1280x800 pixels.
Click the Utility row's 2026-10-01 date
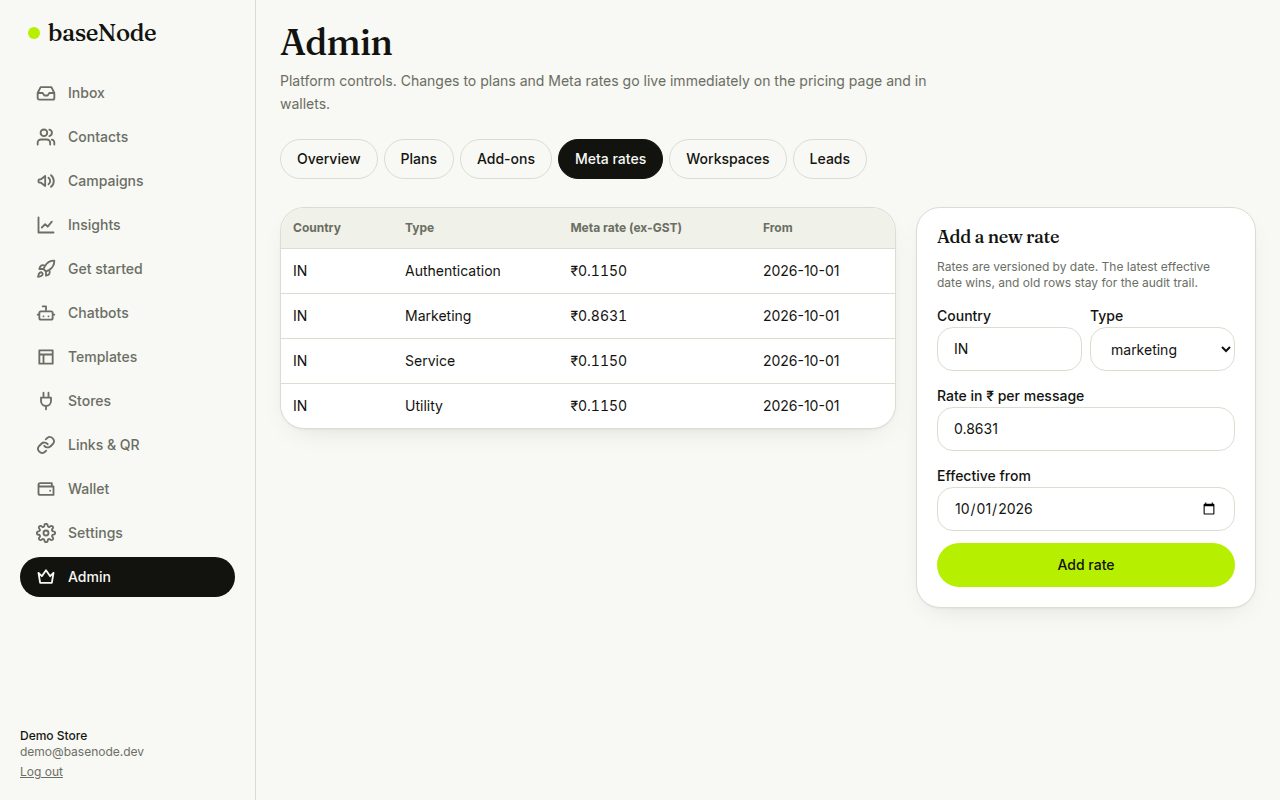[x=801, y=406]
